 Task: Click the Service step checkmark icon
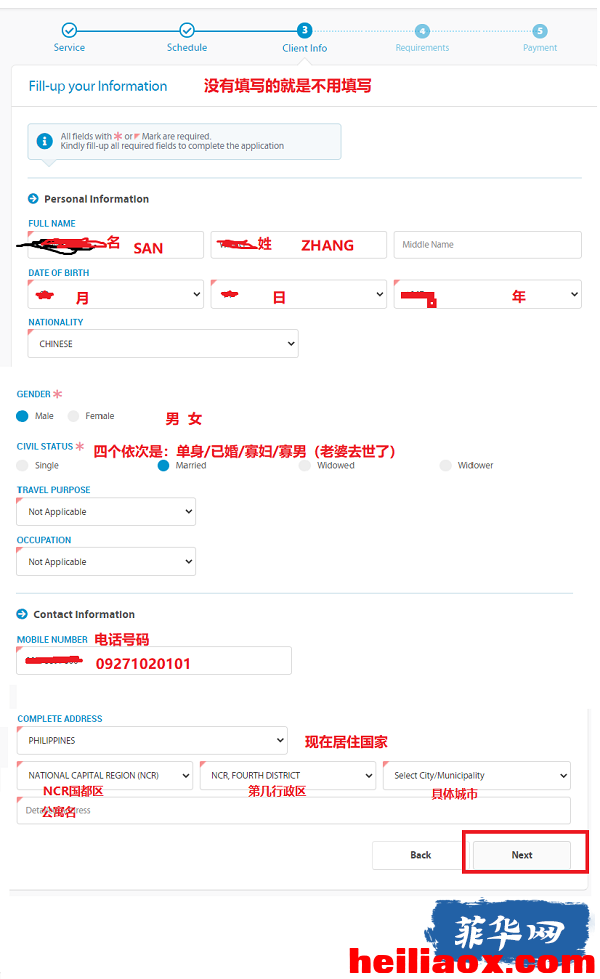click(x=69, y=30)
